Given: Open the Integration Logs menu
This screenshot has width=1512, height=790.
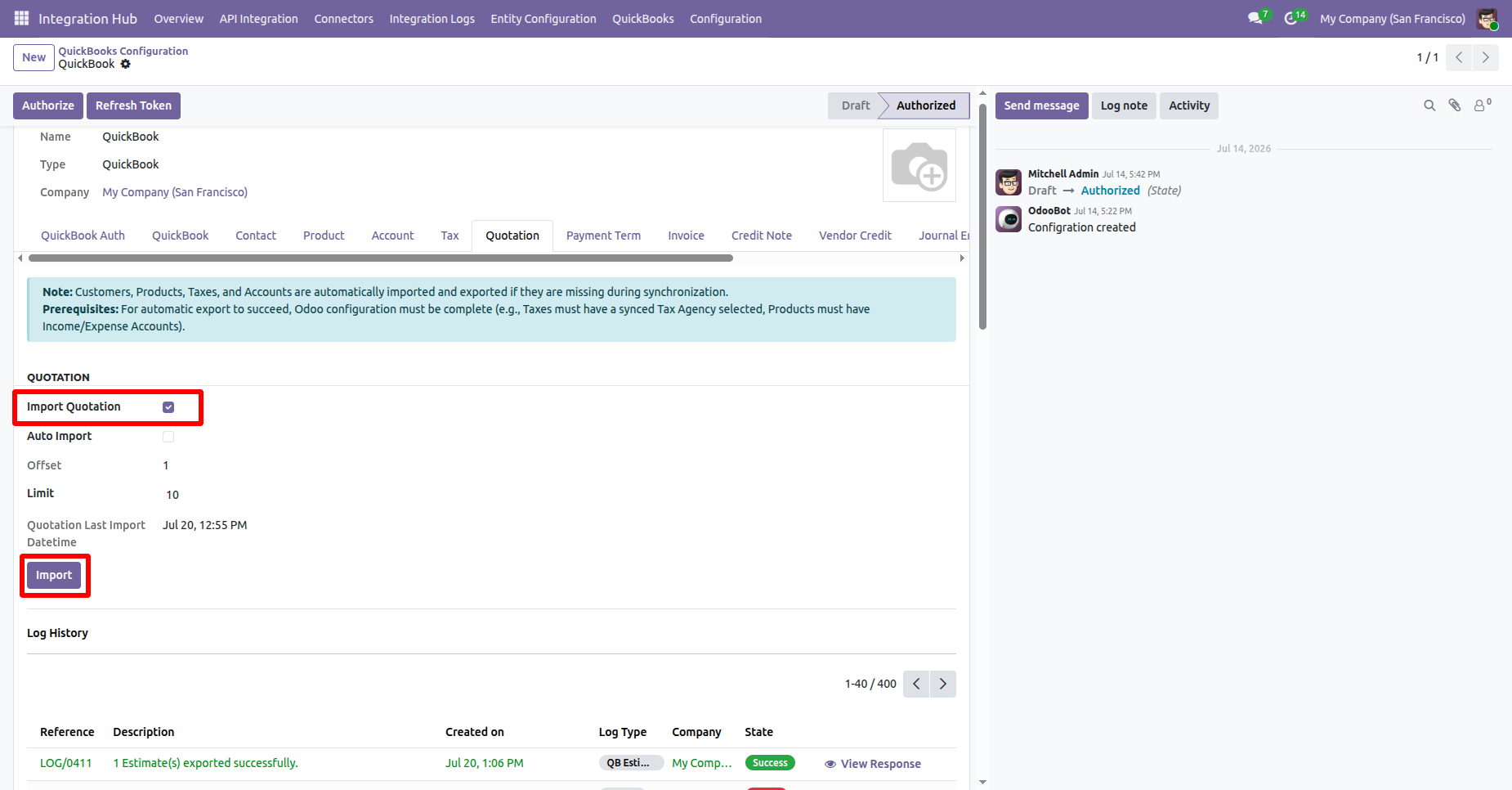Looking at the screenshot, I should [x=432, y=19].
